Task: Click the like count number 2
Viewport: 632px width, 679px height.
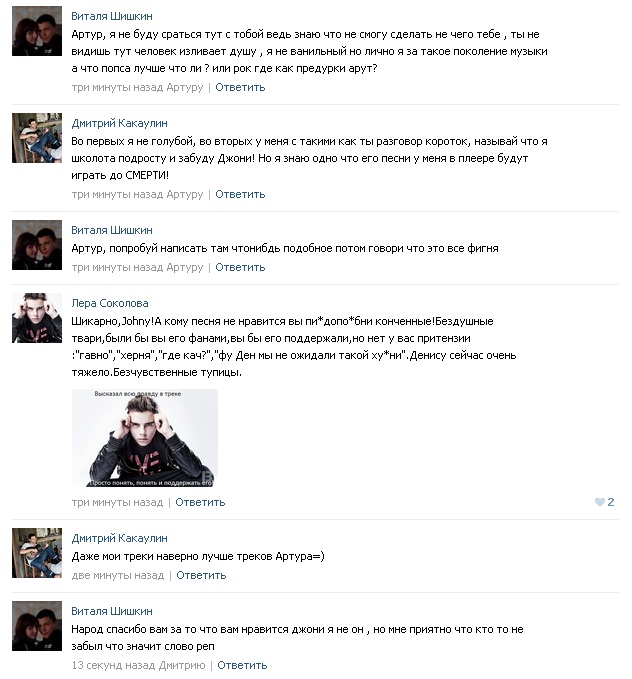Action: coord(611,502)
